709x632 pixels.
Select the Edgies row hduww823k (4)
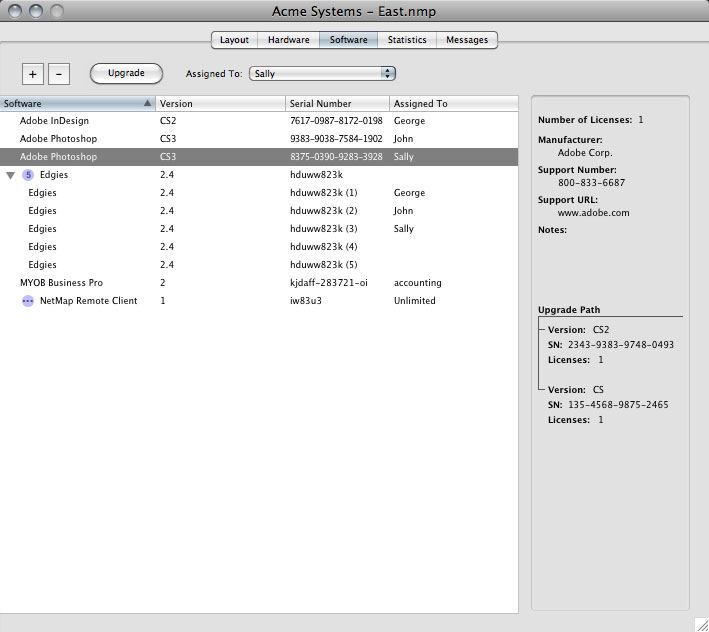[259, 247]
